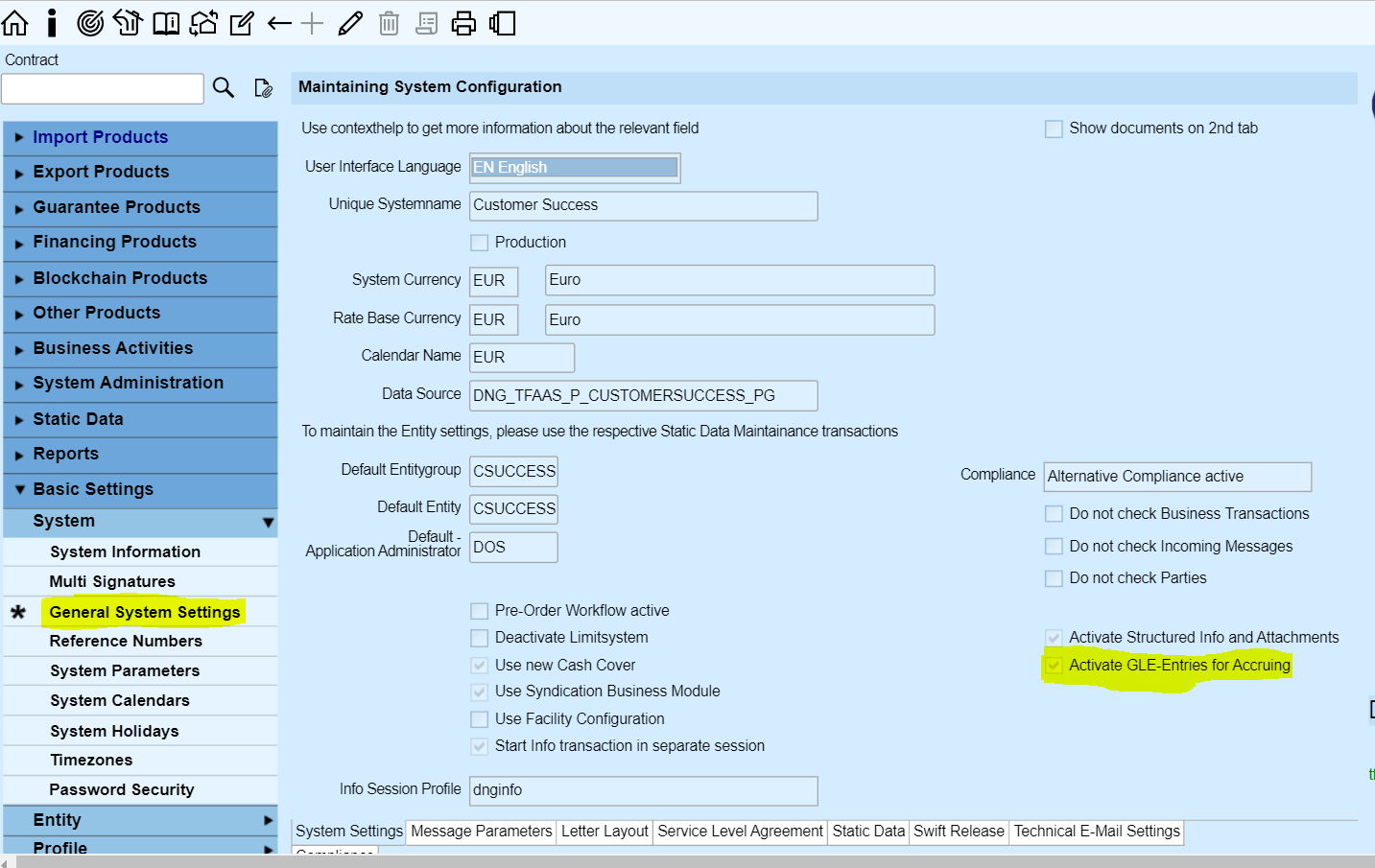The height and width of the screenshot is (868, 1375).
Task: Expand the Entity submenu
Action: coord(140,820)
